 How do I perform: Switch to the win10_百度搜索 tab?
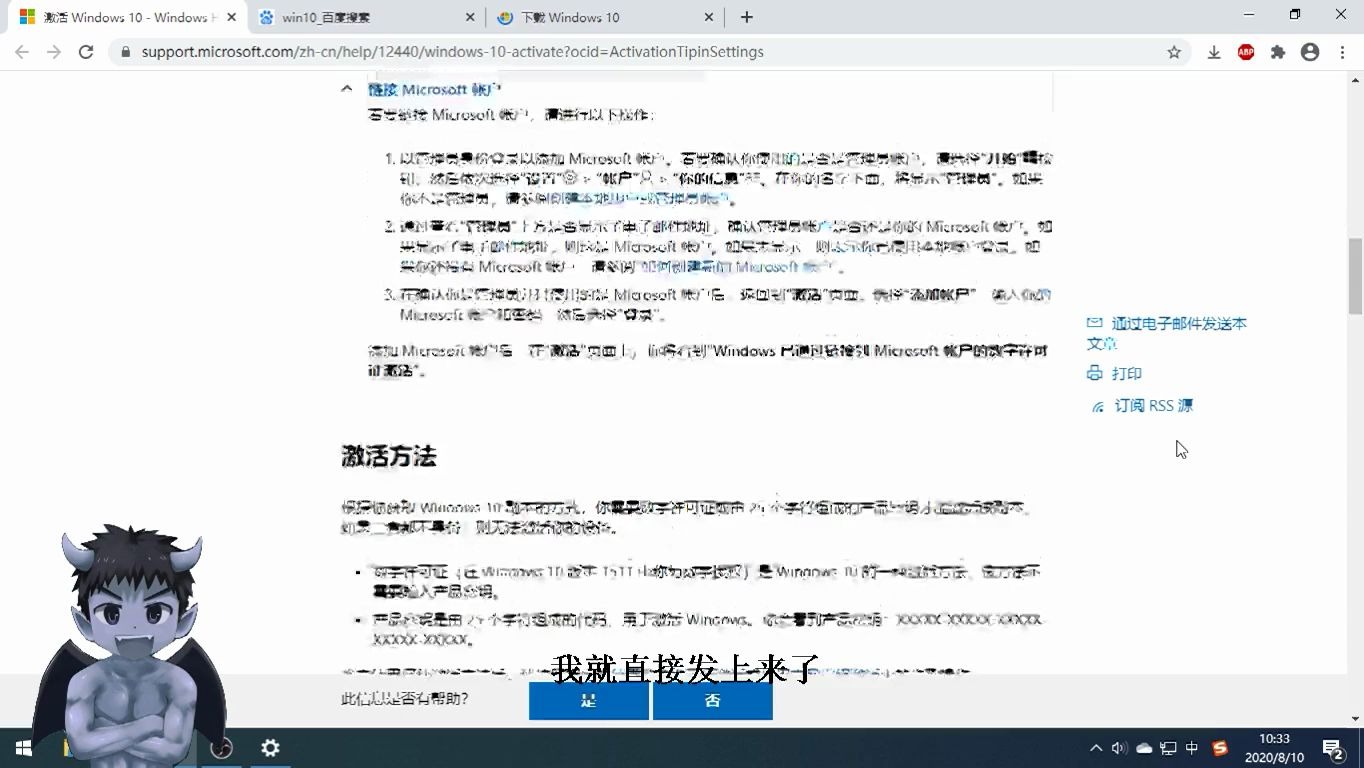[366, 17]
